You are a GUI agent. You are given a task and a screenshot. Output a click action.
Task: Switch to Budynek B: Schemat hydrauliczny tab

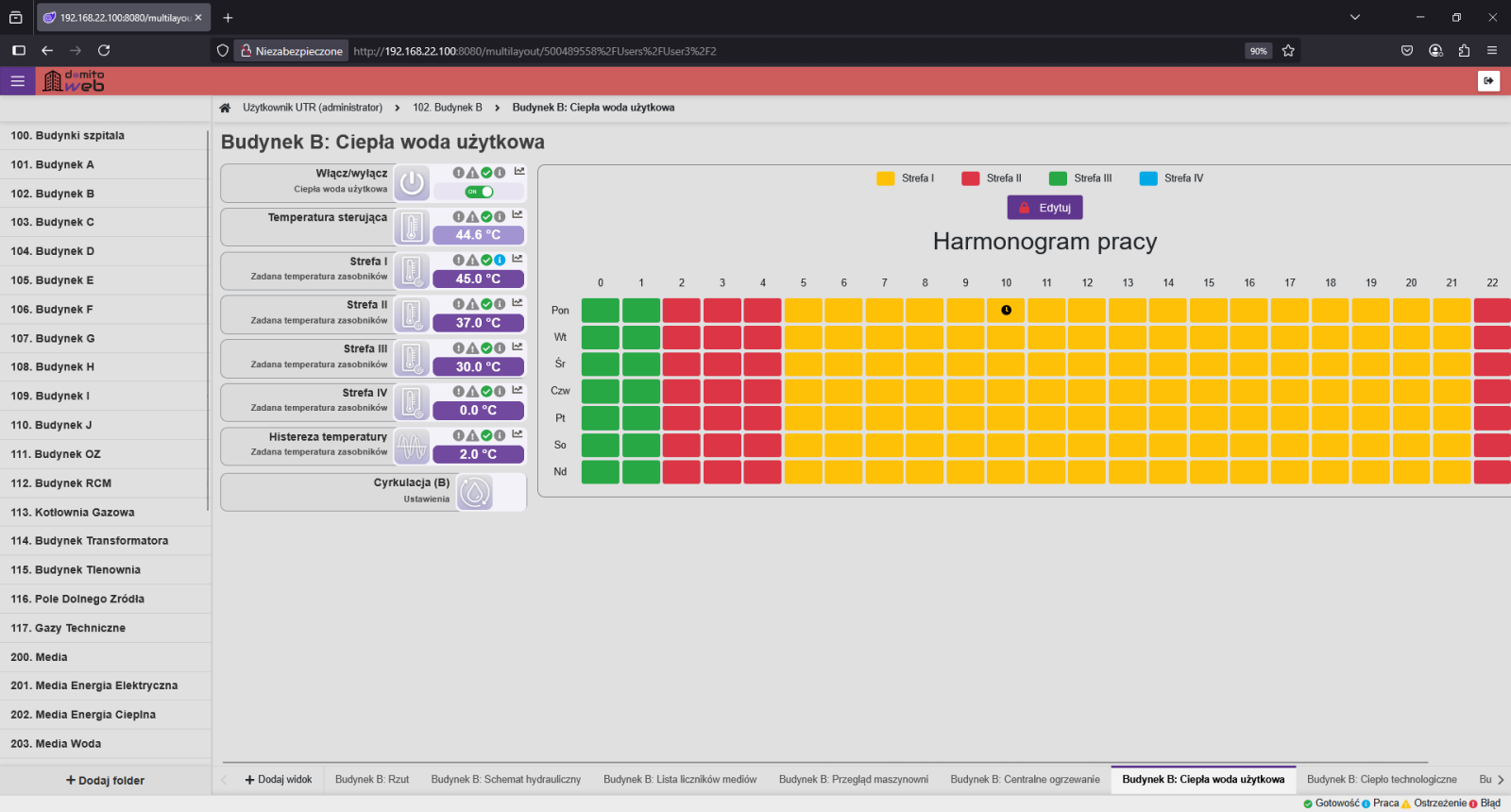point(505,780)
